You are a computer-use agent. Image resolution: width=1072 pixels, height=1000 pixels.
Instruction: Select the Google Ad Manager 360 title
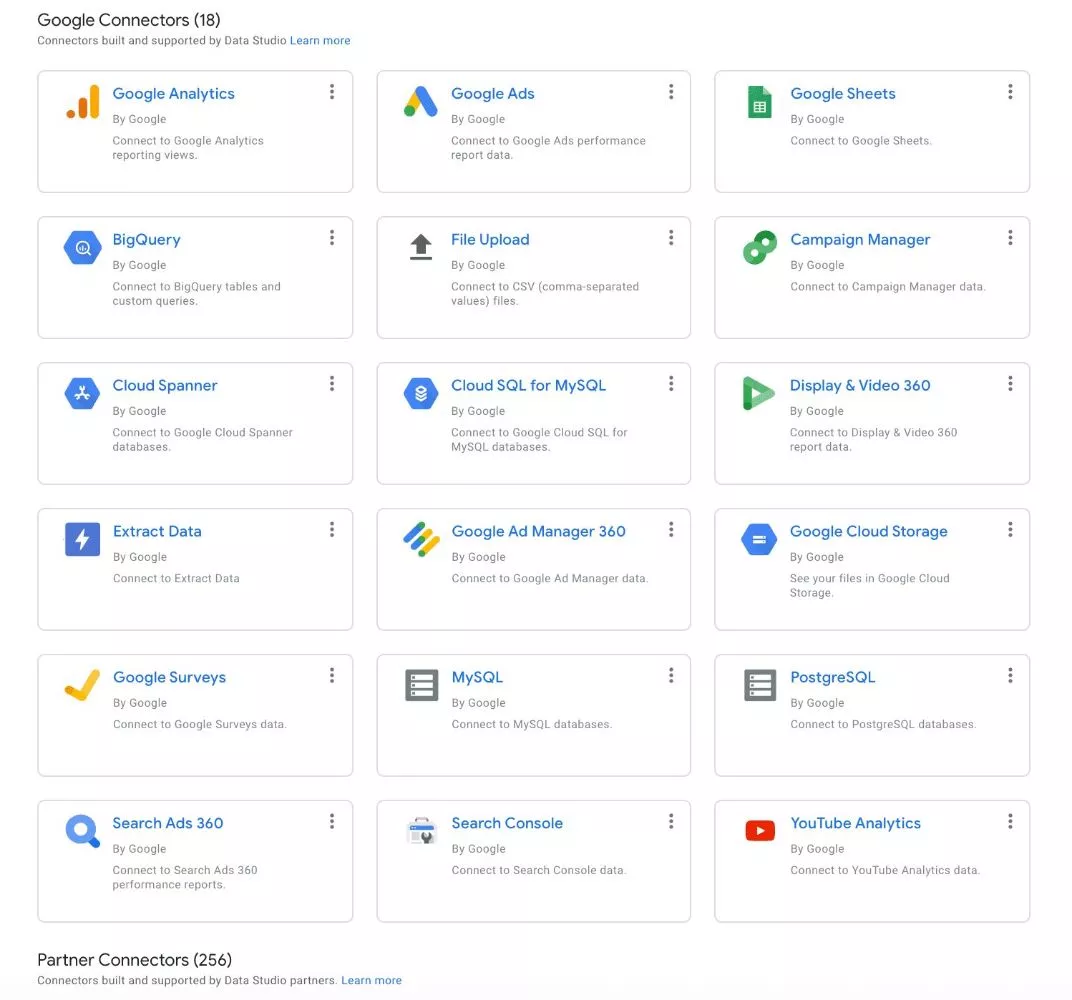tap(539, 531)
